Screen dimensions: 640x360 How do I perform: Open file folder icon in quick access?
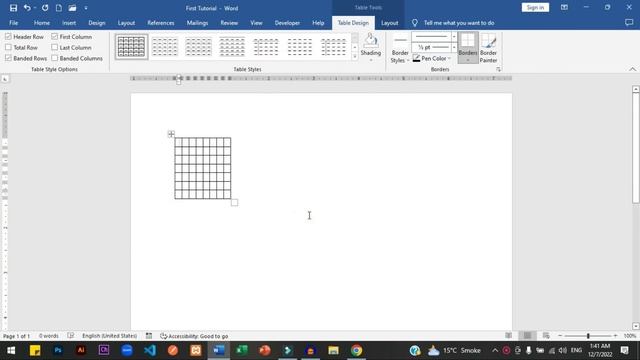72,8
